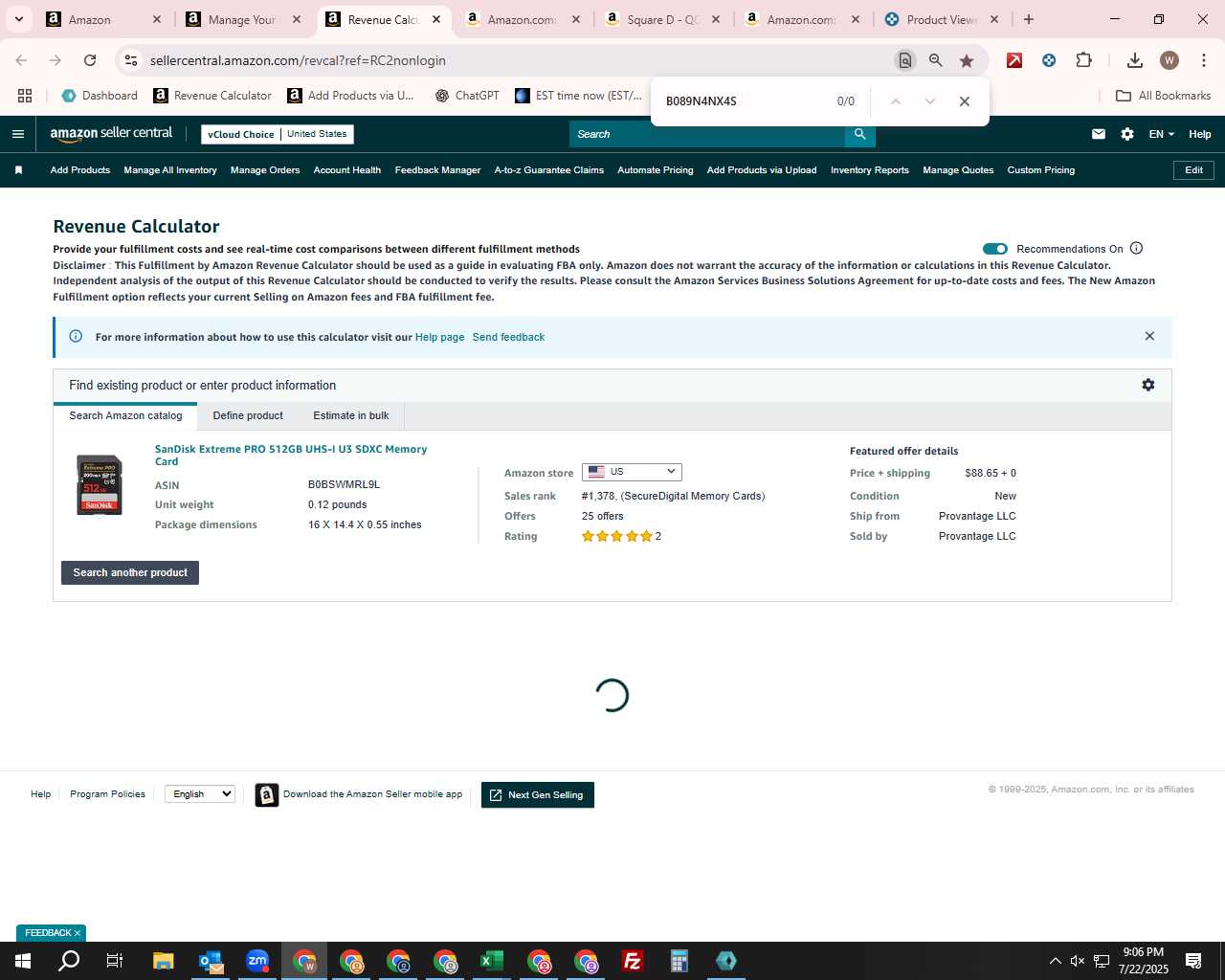The image size is (1225, 980).
Task: Click the zoom magnifier icon in address bar
Action: coord(936,60)
